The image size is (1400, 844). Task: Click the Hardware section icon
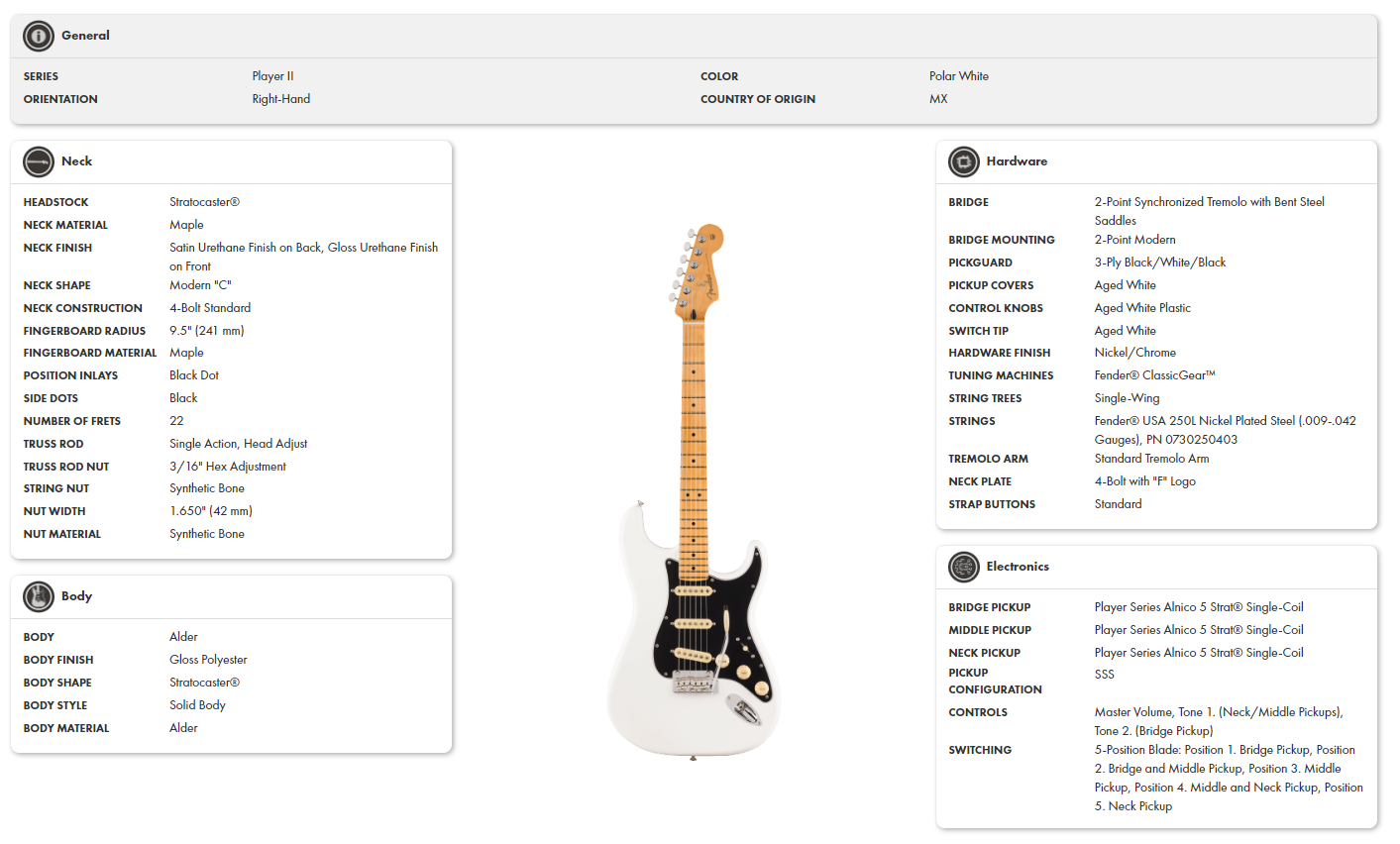(x=963, y=161)
